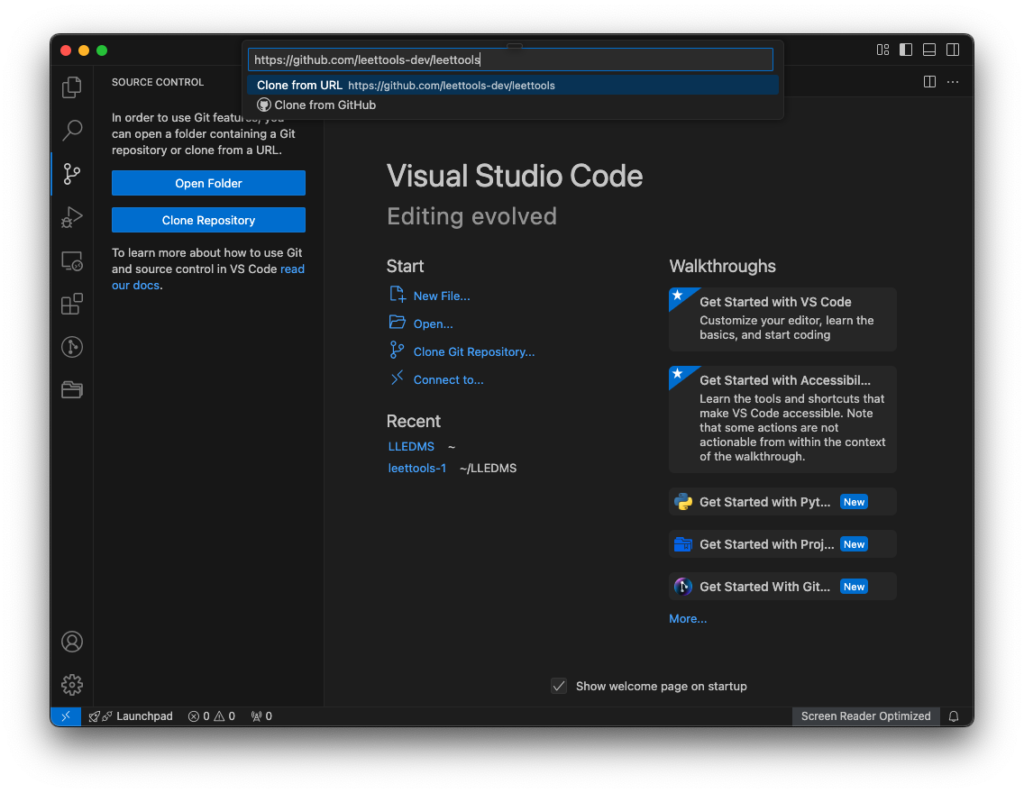1024x793 pixels.
Task: Open Launchpad from the status bar
Action: 131,716
